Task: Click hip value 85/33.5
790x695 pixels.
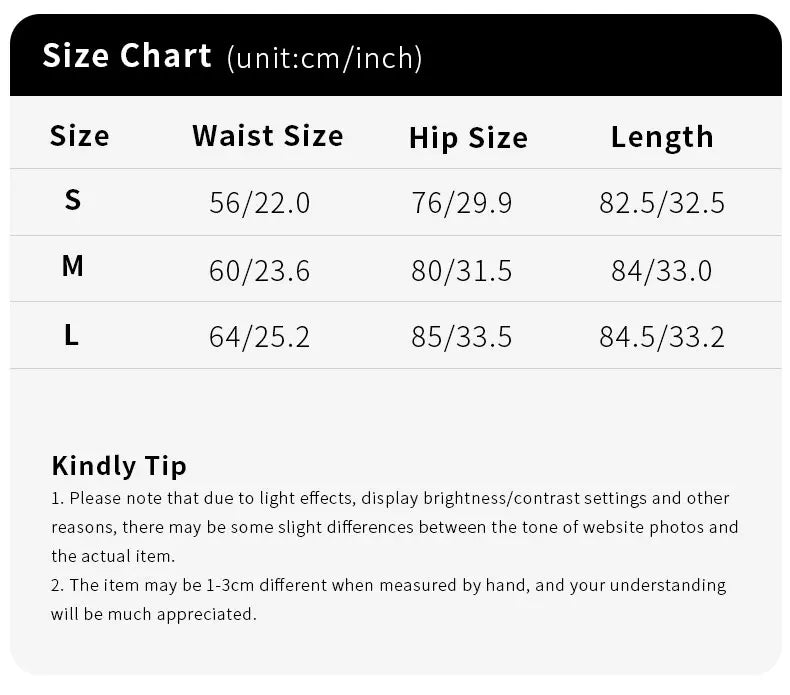Action: point(462,337)
